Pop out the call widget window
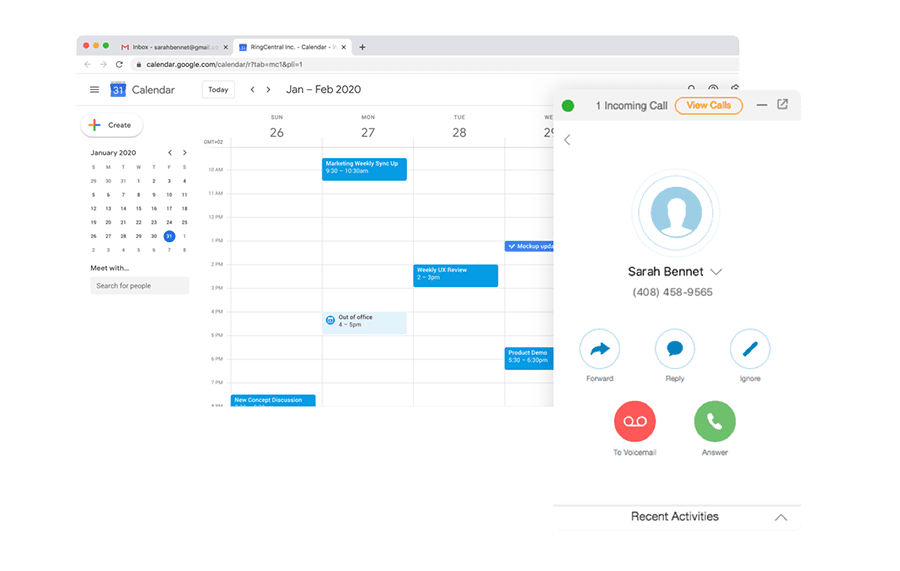 coord(783,105)
